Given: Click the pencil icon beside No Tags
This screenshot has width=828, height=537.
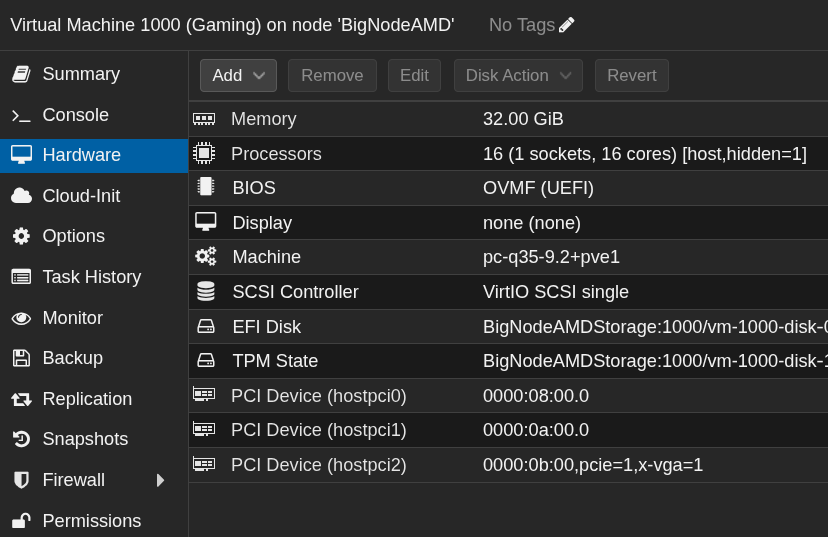Looking at the screenshot, I should (567, 25).
